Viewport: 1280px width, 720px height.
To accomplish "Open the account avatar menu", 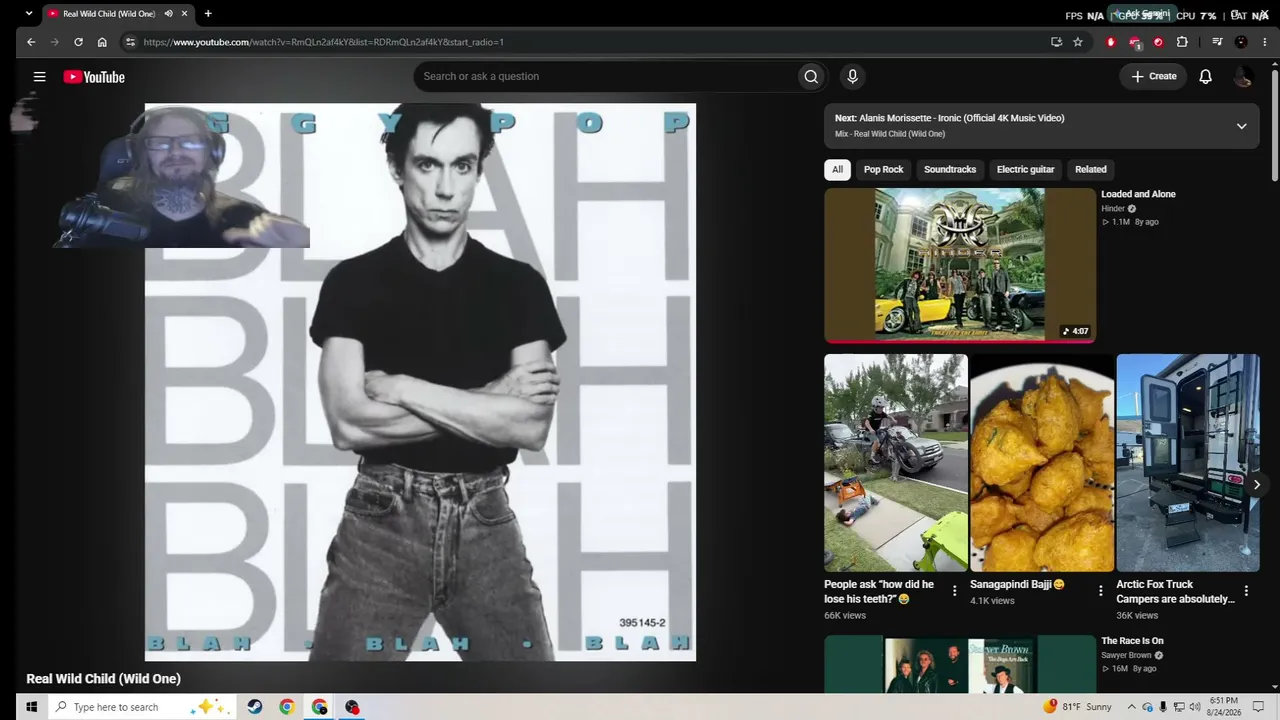I will coord(1242,76).
